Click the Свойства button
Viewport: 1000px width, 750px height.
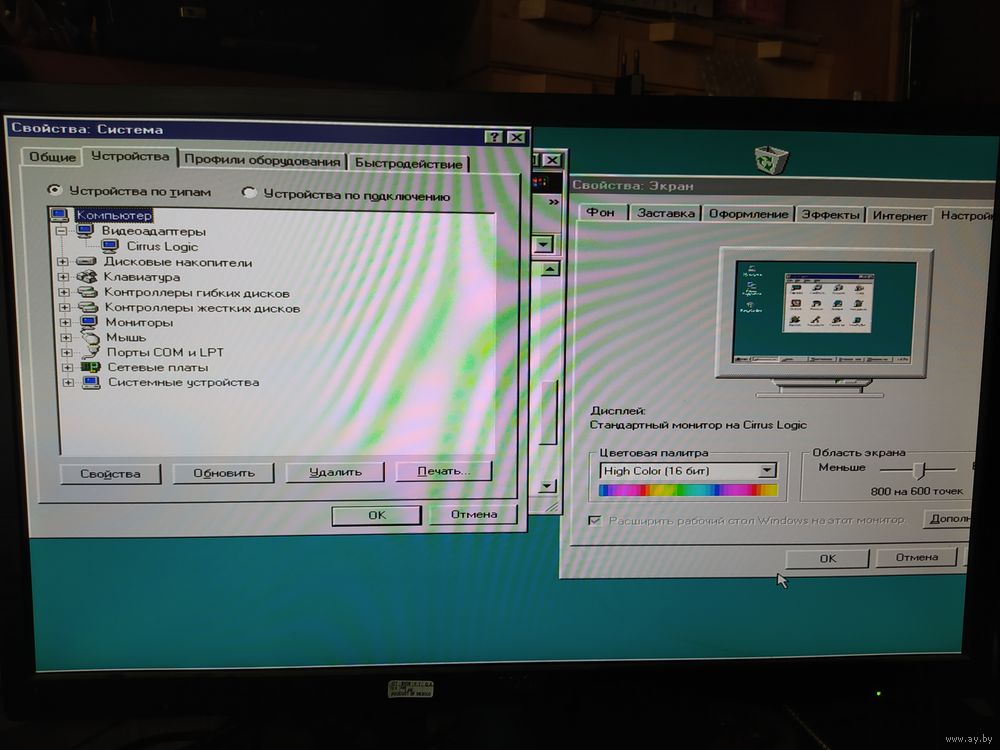click(x=110, y=473)
